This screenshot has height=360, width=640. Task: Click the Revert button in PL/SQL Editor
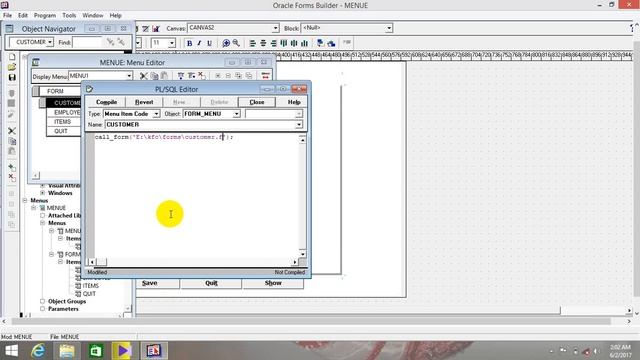[x=144, y=102]
